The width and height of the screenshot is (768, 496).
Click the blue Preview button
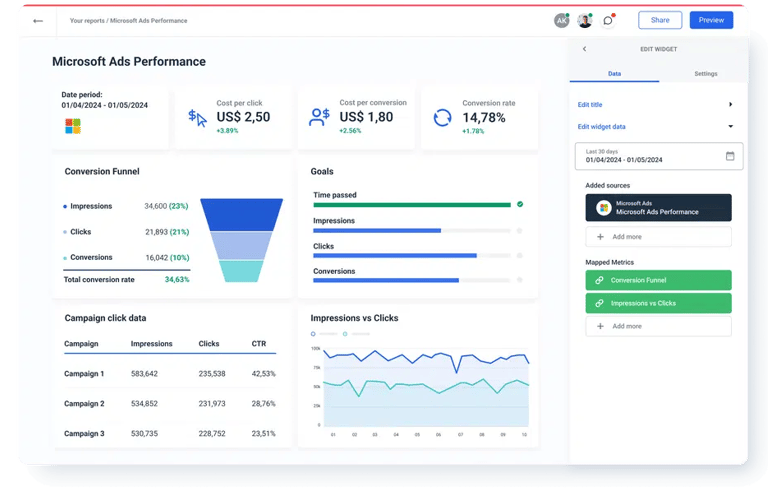tap(711, 20)
